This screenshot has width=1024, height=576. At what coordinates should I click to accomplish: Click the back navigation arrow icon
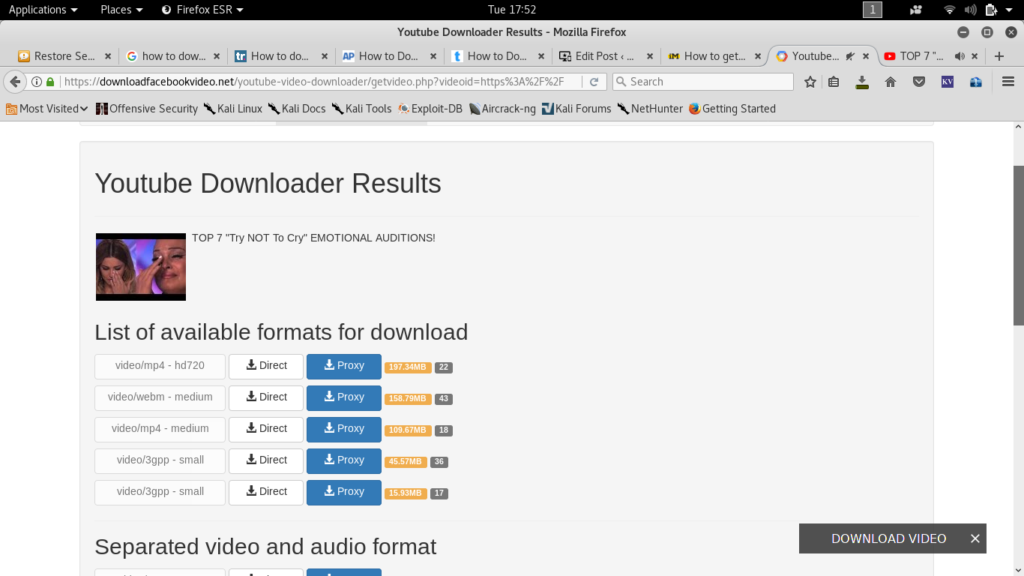(x=13, y=81)
